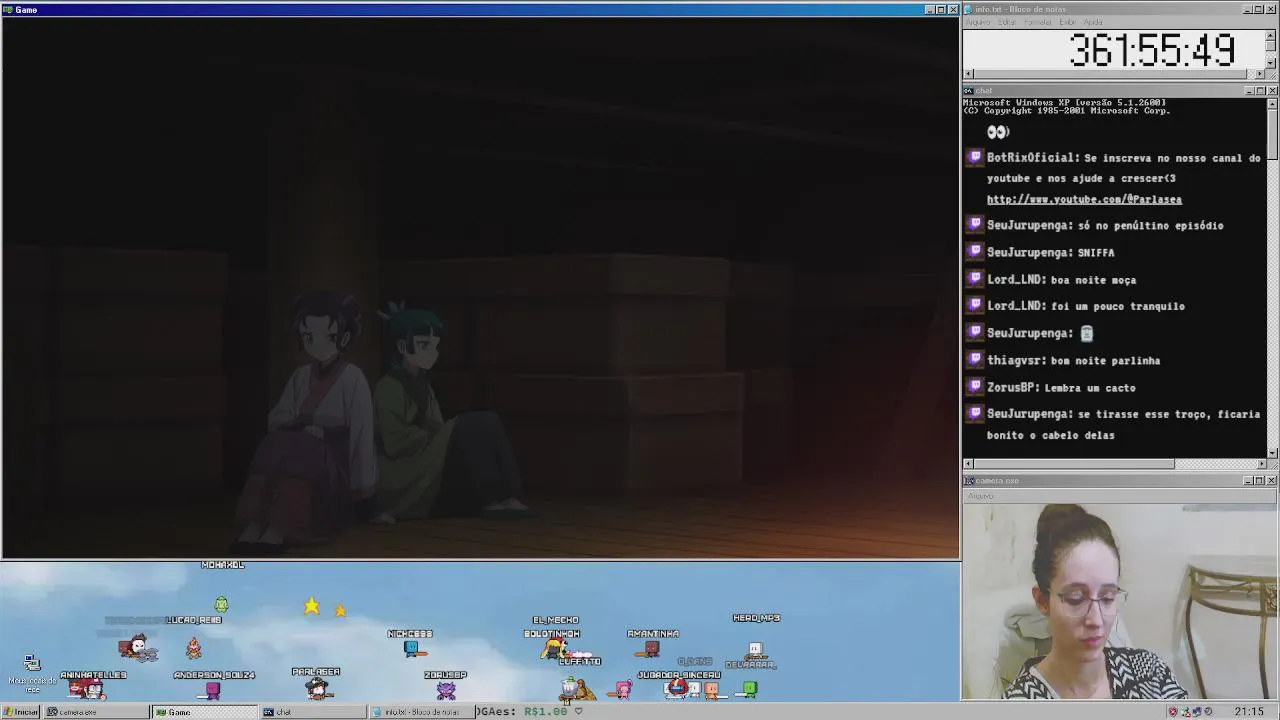
Task: Click the emote in SeuJurupenga's message
Action: [x=1086, y=334]
